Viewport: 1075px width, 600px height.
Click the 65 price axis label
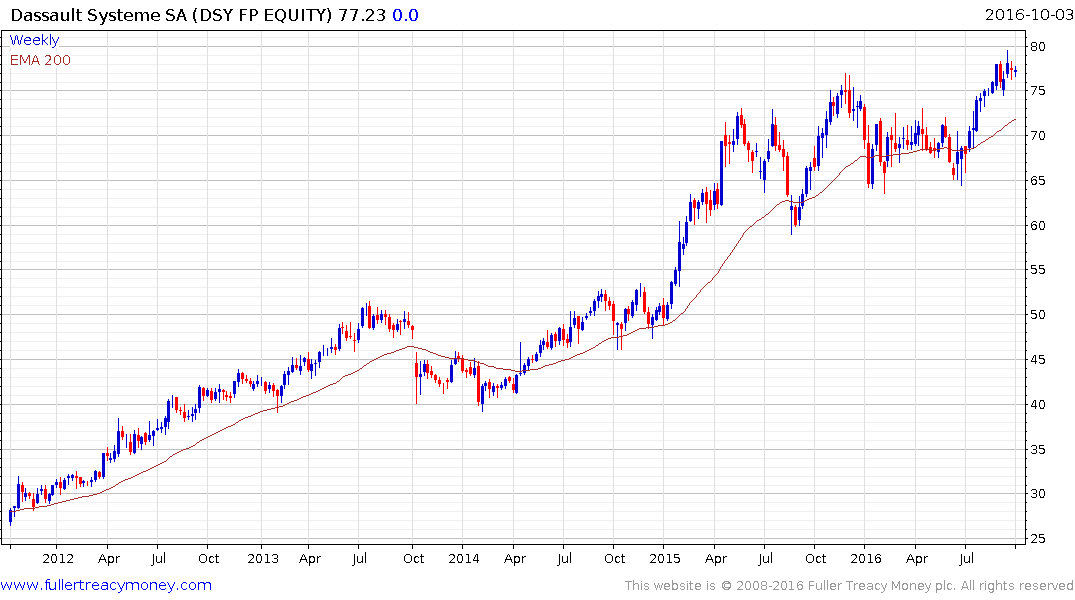point(1038,181)
